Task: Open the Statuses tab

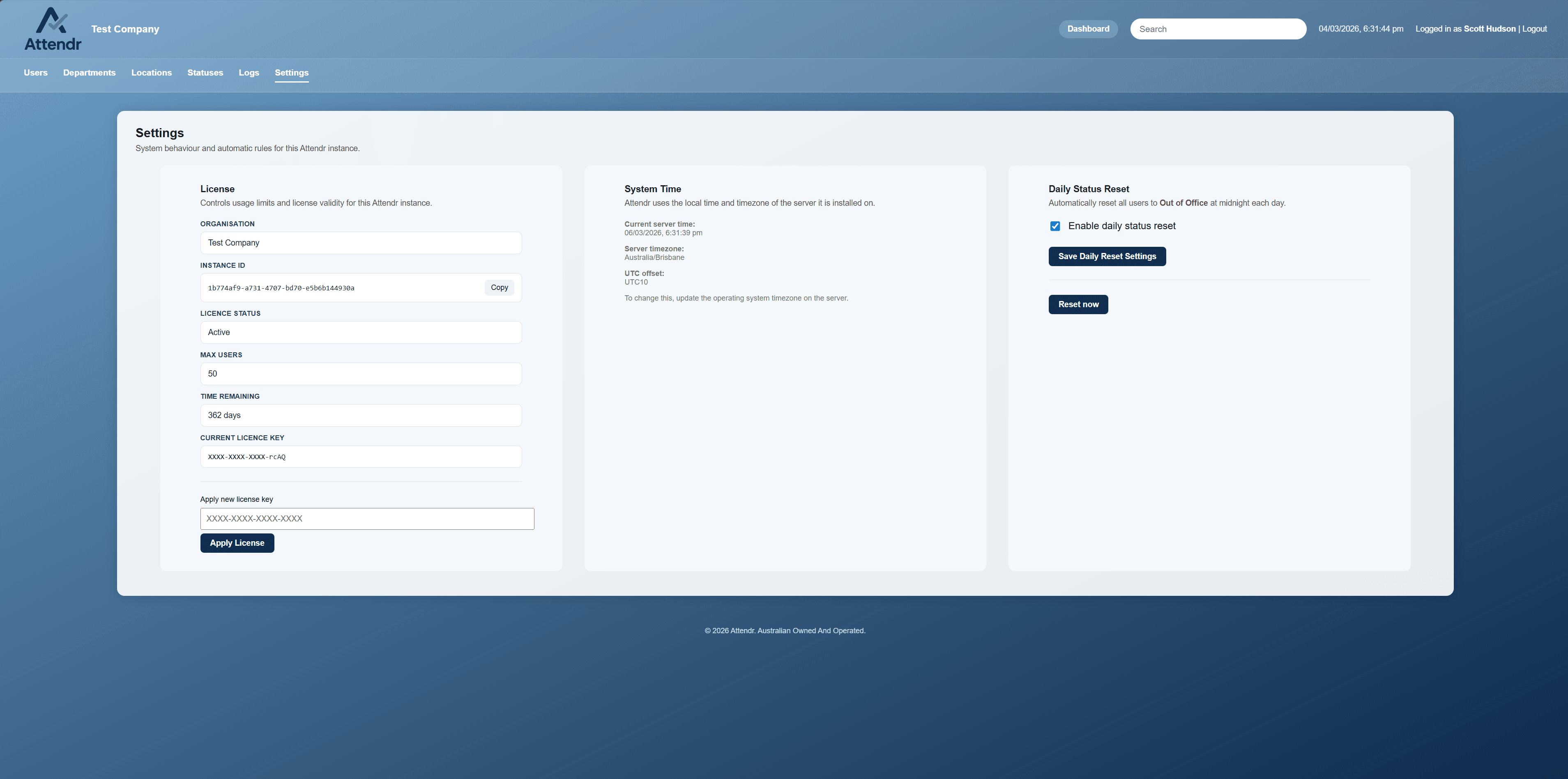Action: click(205, 72)
